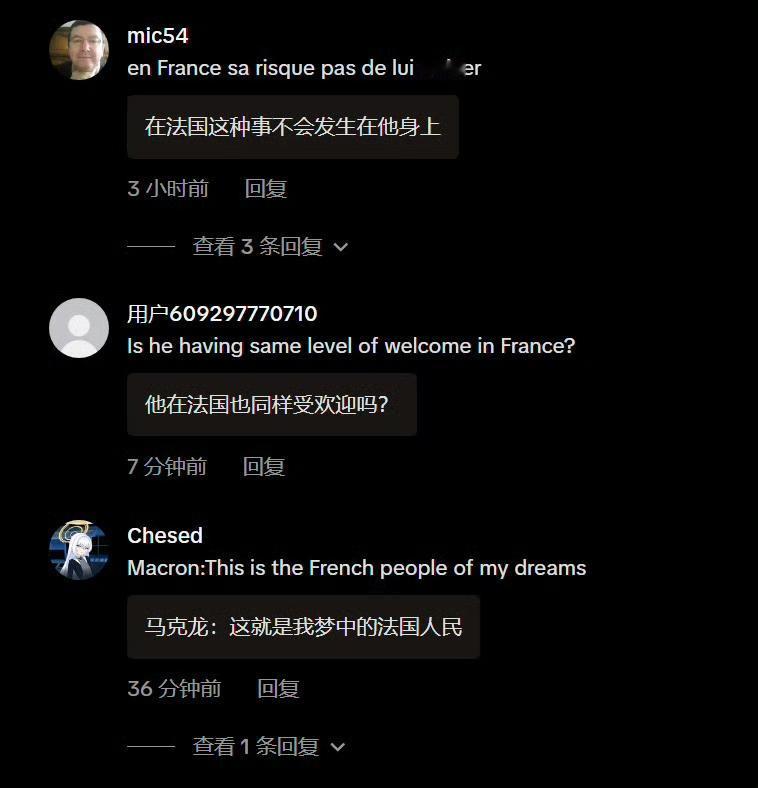Expand 查看 3 条回复 under mic54
758x788 pixels.
coord(258,246)
